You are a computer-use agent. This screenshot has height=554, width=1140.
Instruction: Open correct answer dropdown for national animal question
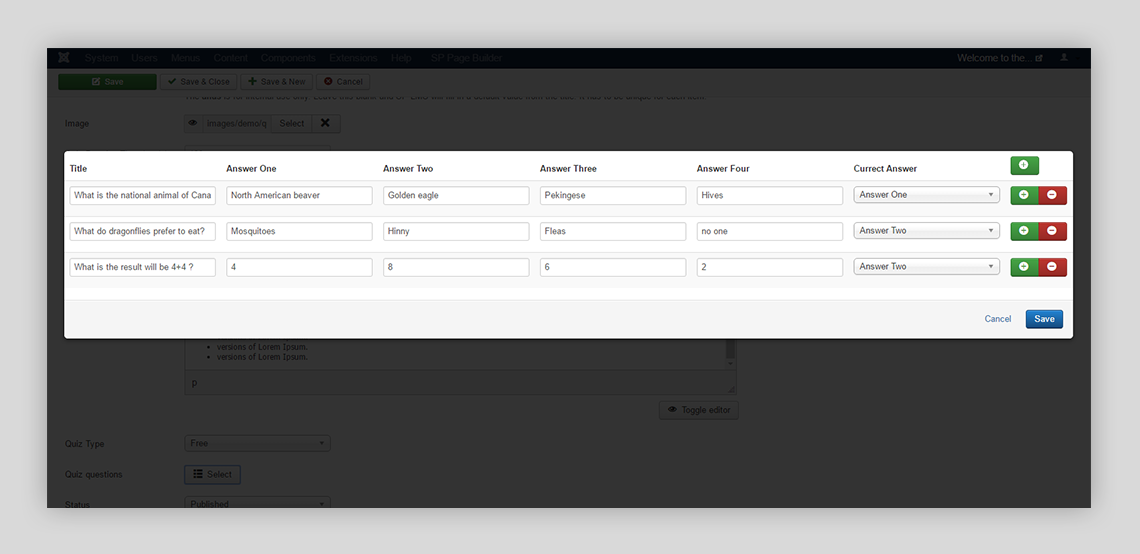[x=926, y=195]
